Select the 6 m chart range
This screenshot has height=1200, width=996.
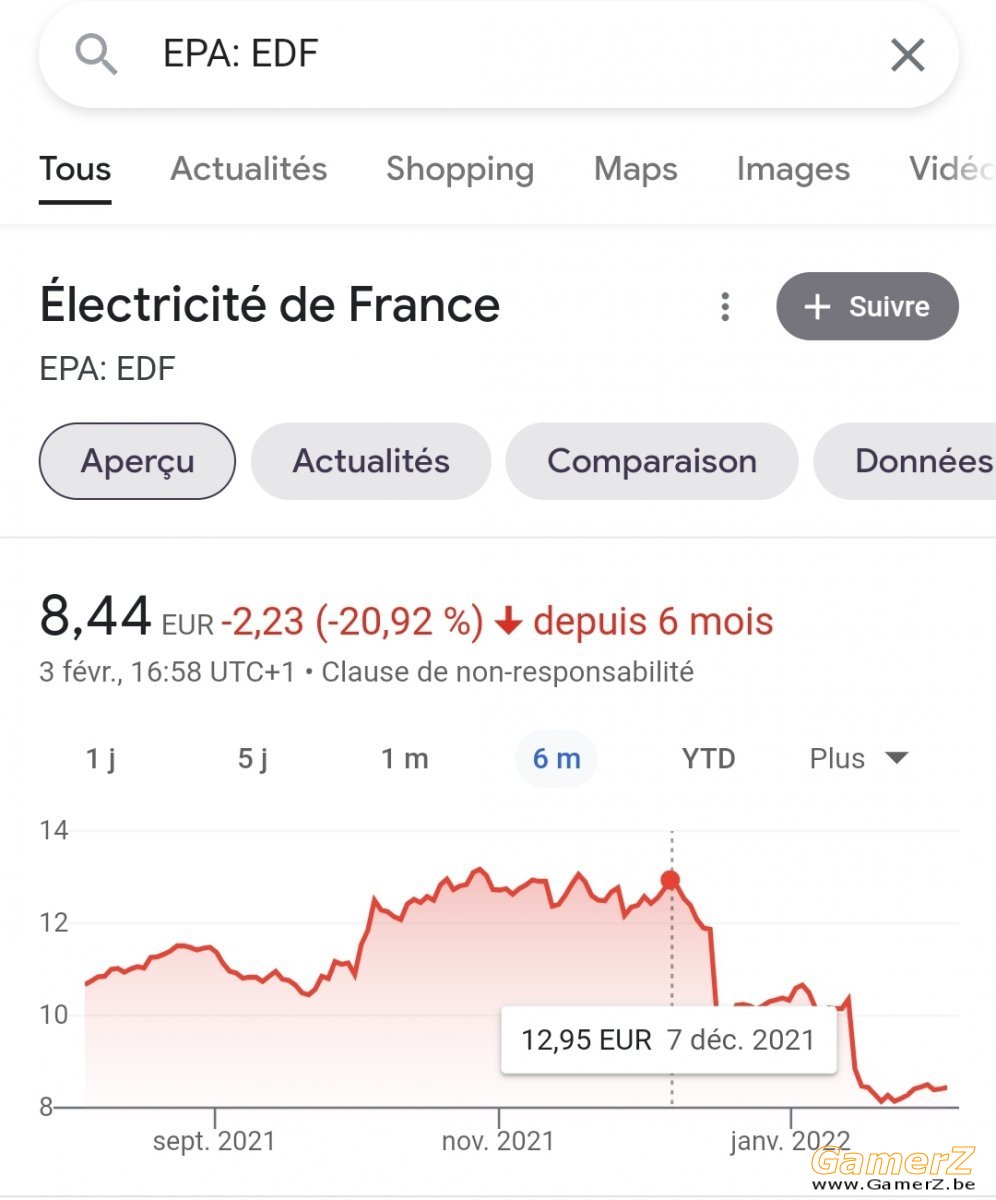point(556,758)
